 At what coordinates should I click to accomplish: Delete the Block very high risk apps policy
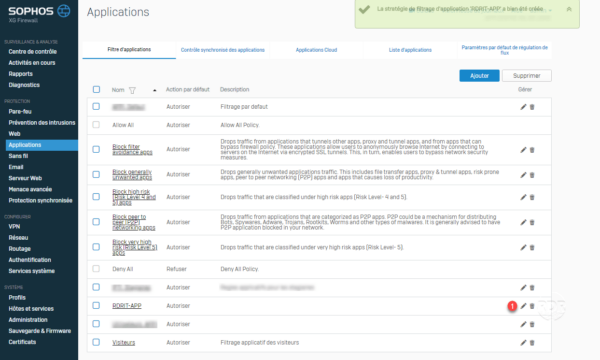pyautogui.click(x=532, y=248)
